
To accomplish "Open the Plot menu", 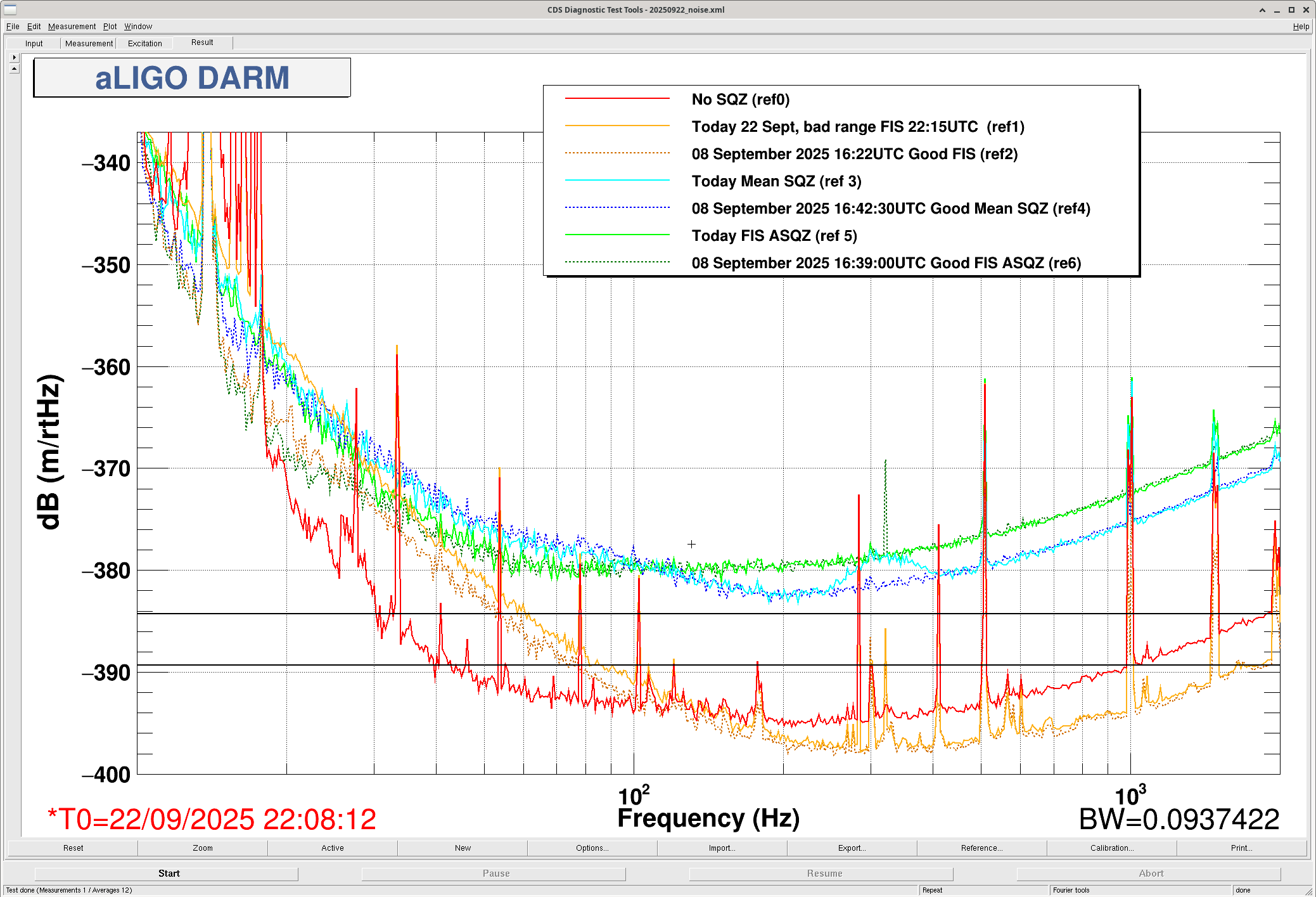I will (110, 27).
